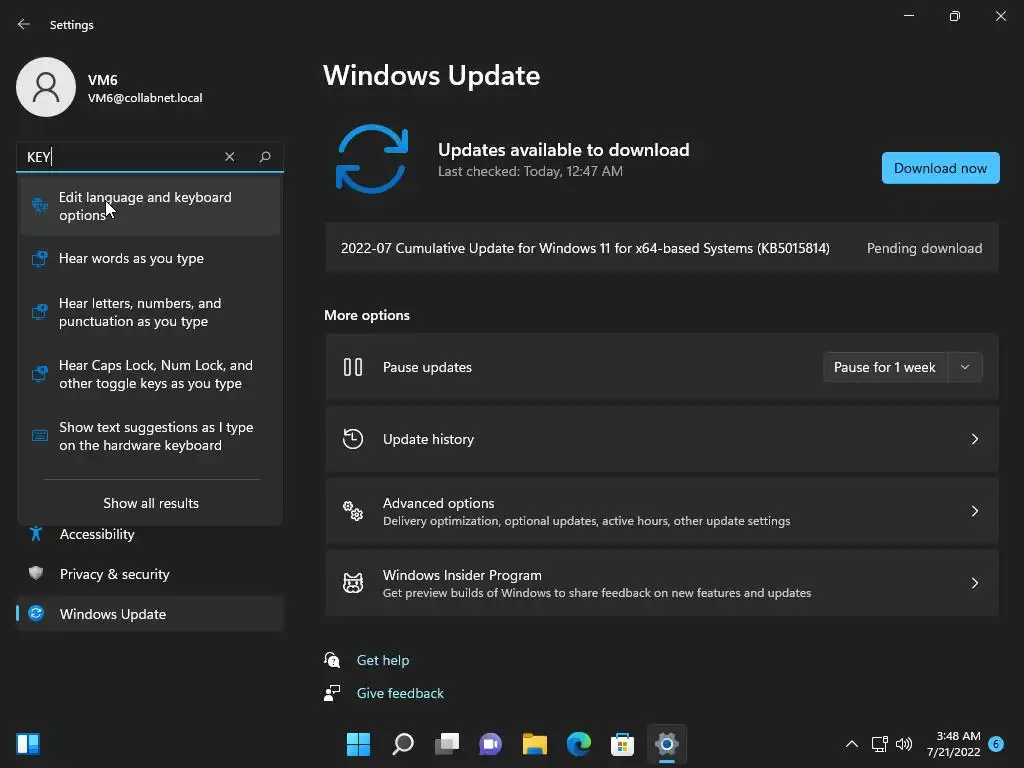Click the Last checked: Today, 12:47 AM text

tap(530, 171)
